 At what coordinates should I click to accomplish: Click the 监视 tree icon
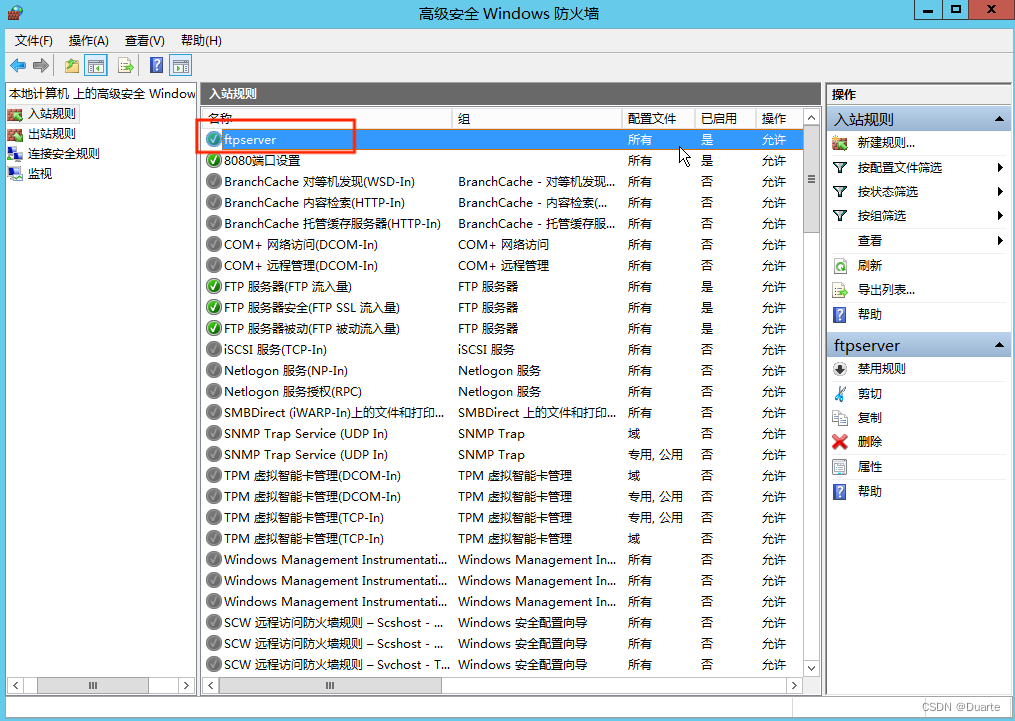[x=15, y=173]
